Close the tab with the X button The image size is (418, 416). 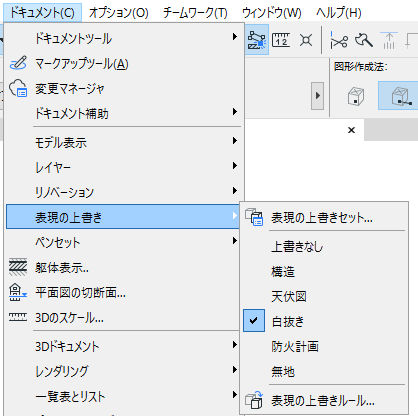click(351, 130)
